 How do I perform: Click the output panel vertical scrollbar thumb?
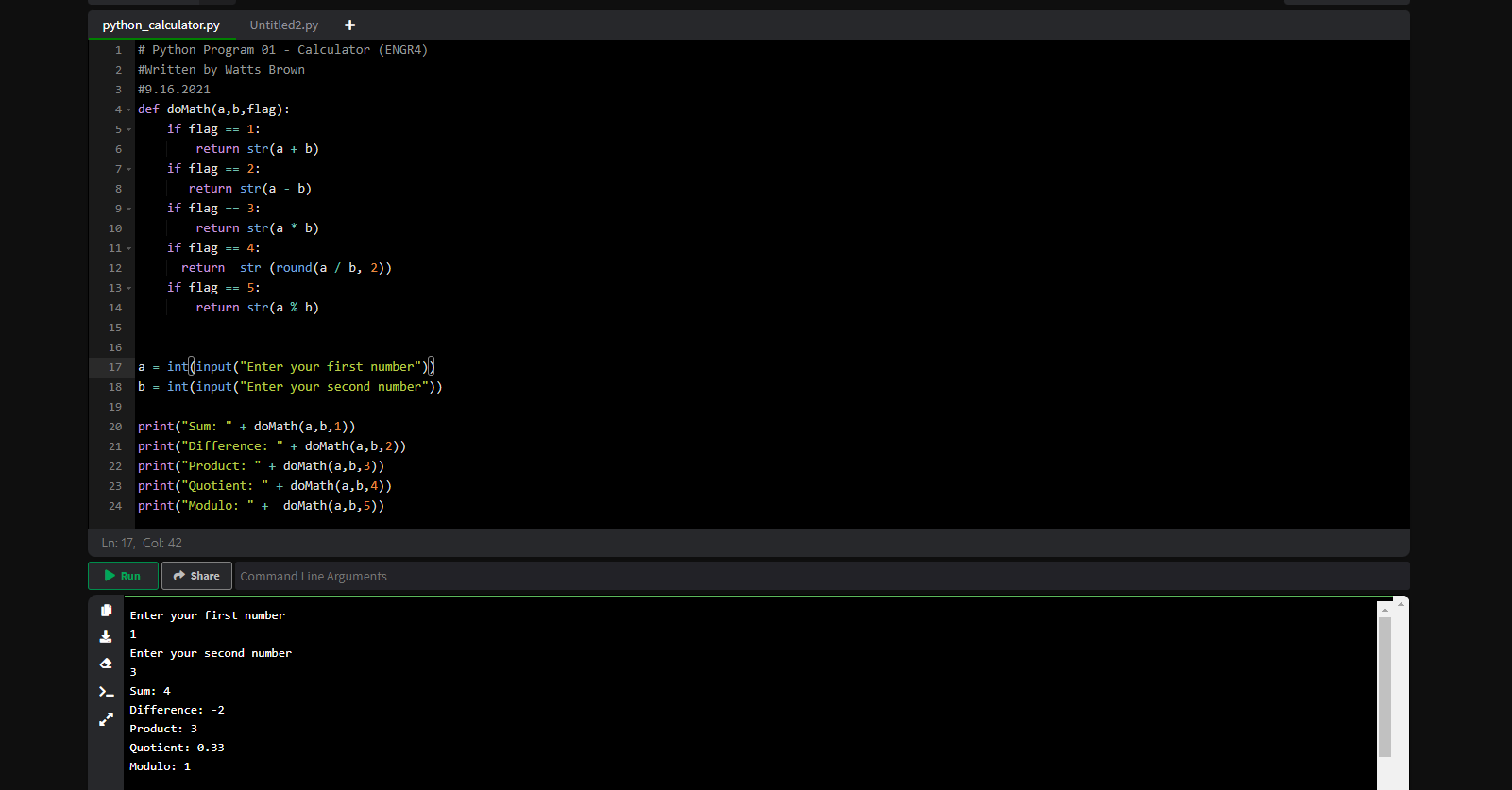1385,687
